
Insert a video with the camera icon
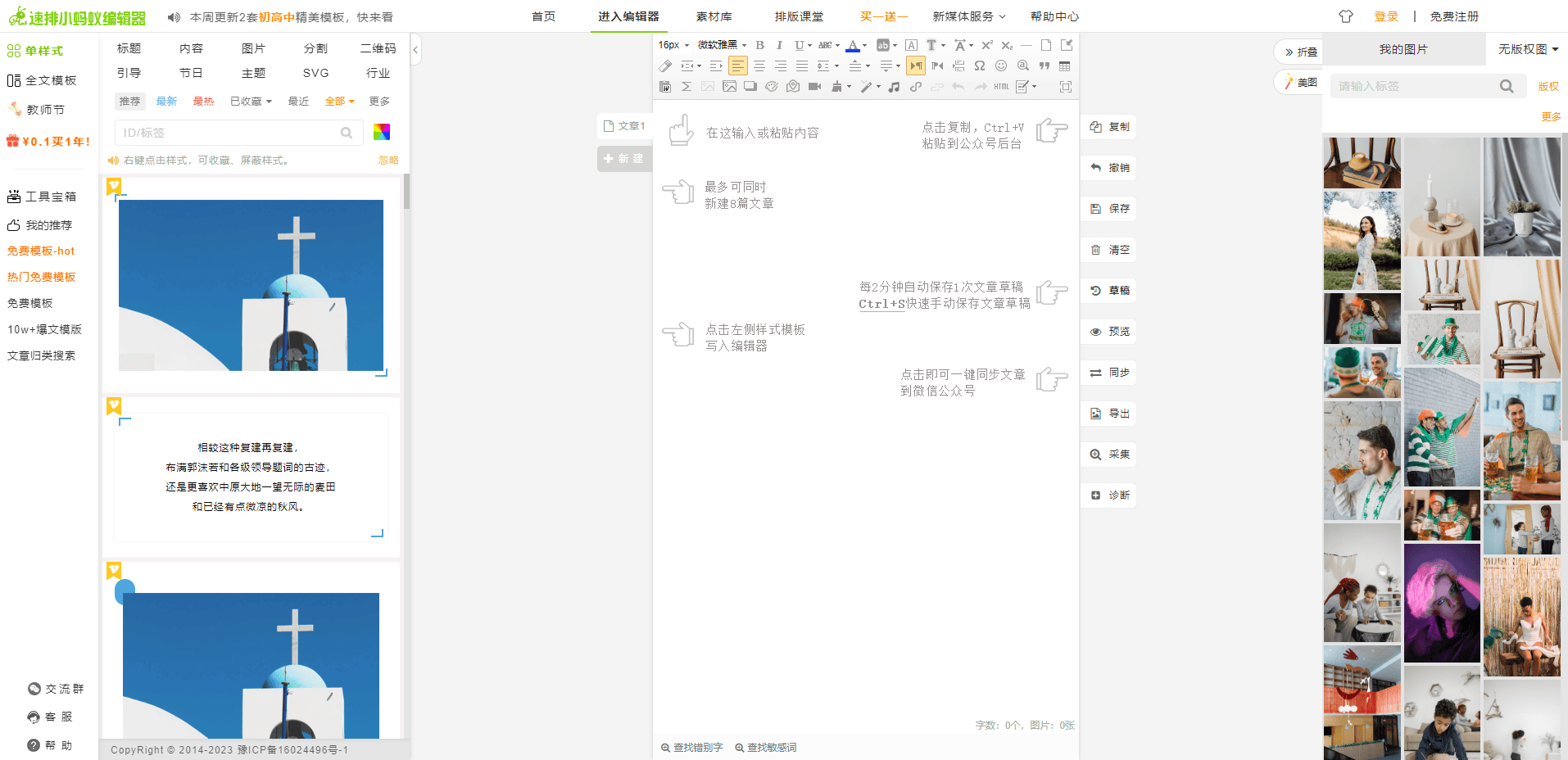(x=815, y=87)
